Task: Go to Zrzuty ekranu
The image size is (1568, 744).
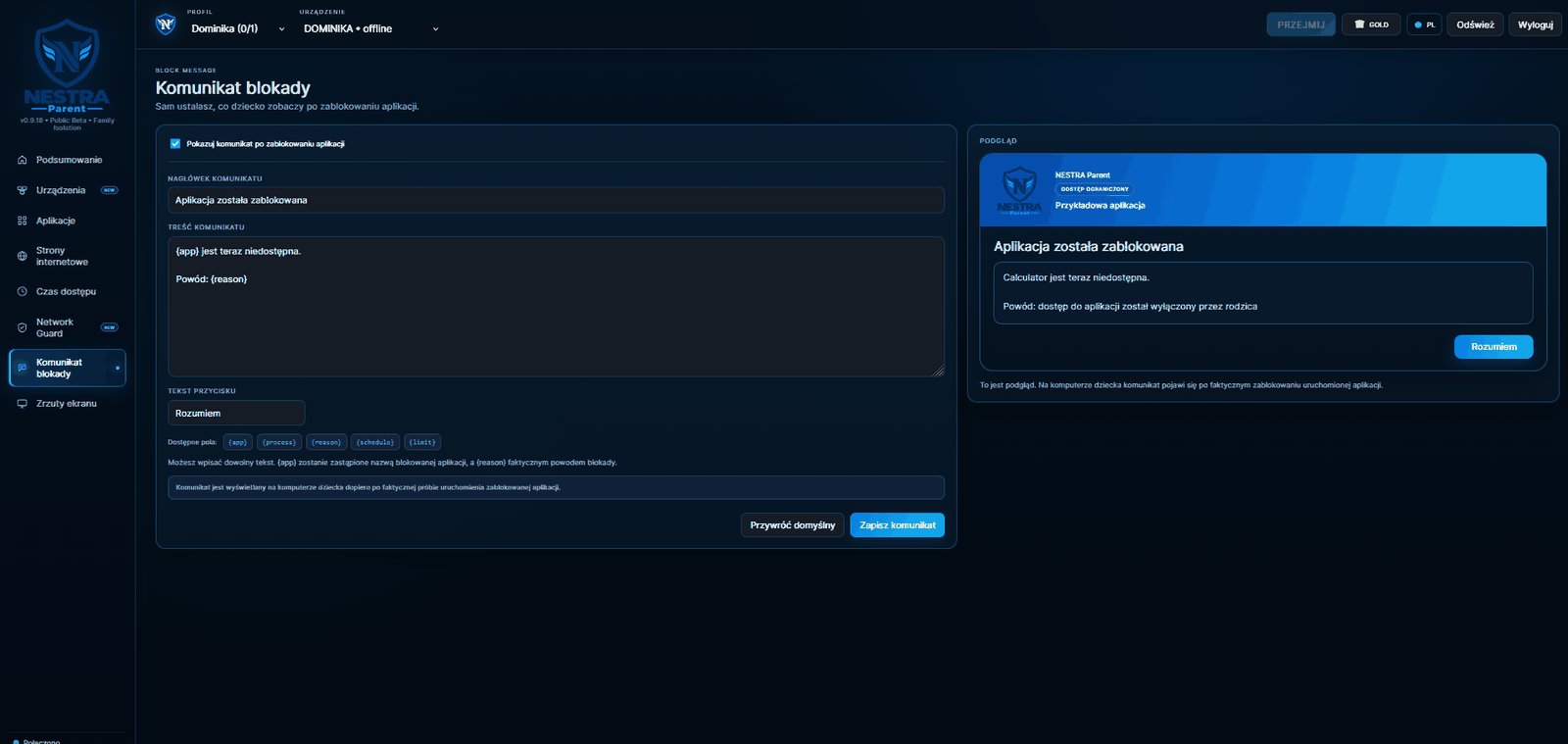Action: 68,404
